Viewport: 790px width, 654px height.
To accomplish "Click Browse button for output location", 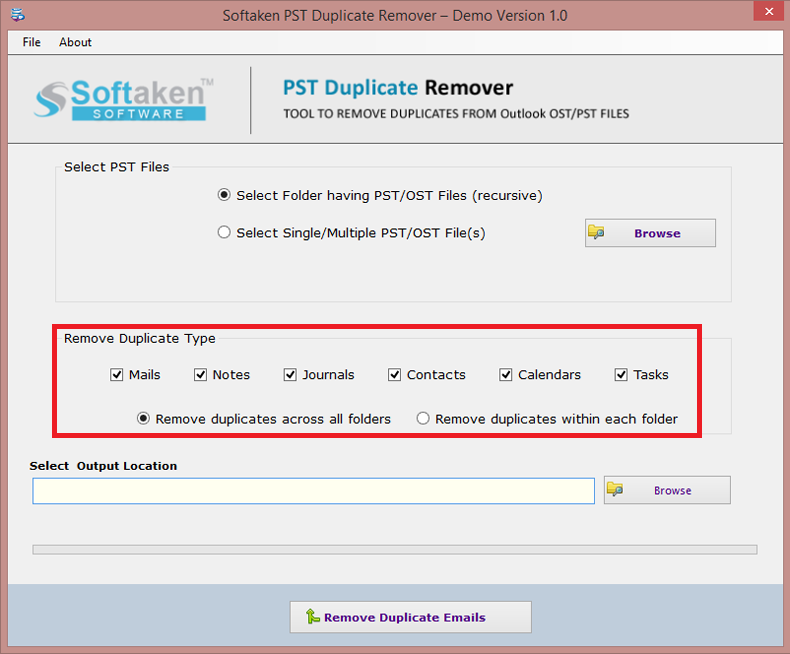I will (667, 490).
